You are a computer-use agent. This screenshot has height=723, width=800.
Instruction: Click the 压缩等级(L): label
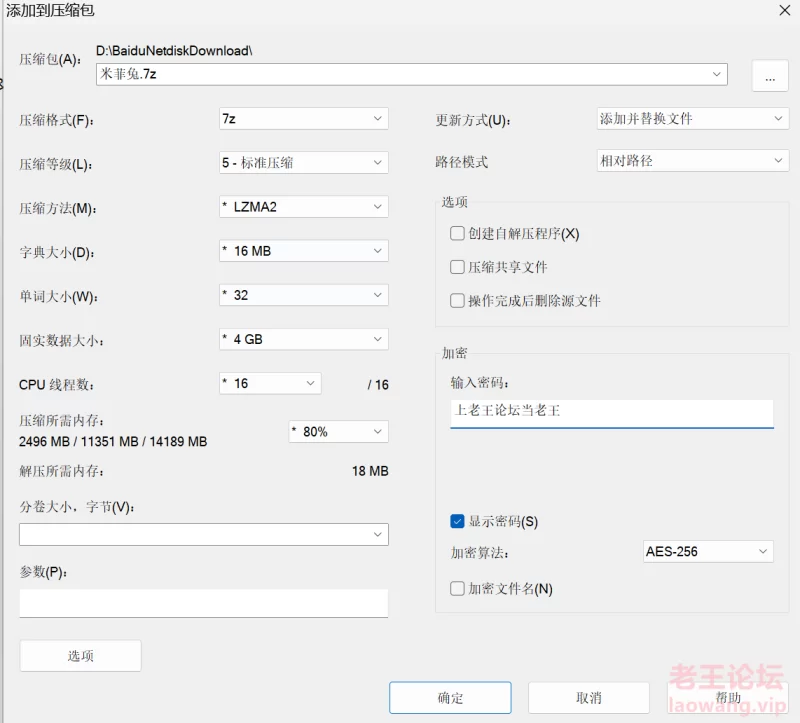pos(56,164)
